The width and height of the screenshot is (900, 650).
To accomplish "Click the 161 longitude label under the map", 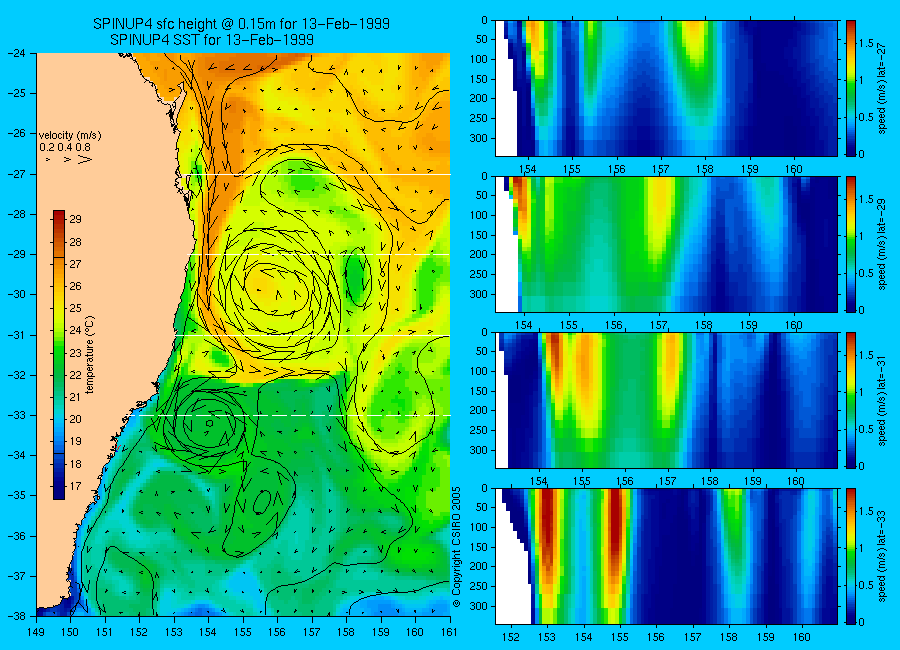I will point(449,632).
